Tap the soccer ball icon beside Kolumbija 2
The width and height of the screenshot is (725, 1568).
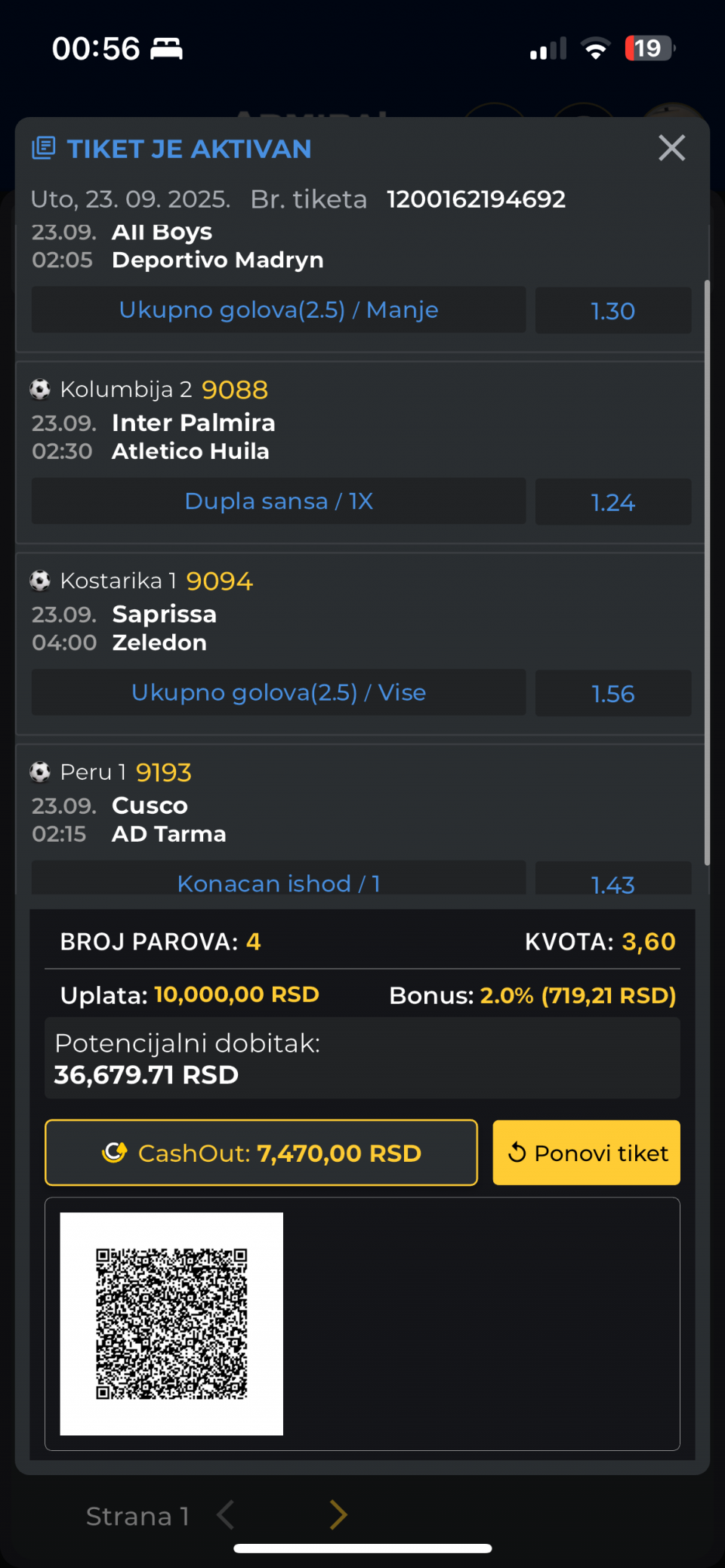(40, 390)
